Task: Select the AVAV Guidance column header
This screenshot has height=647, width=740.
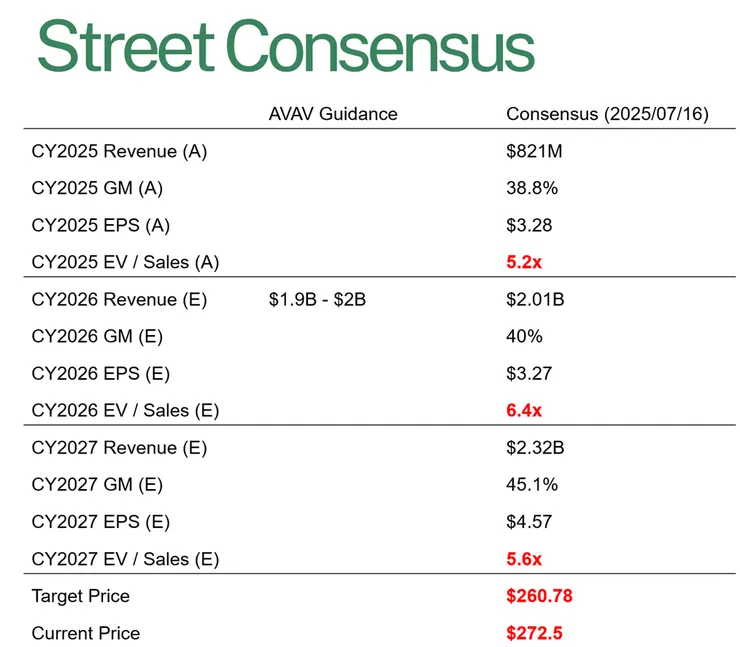Action: pos(333,114)
